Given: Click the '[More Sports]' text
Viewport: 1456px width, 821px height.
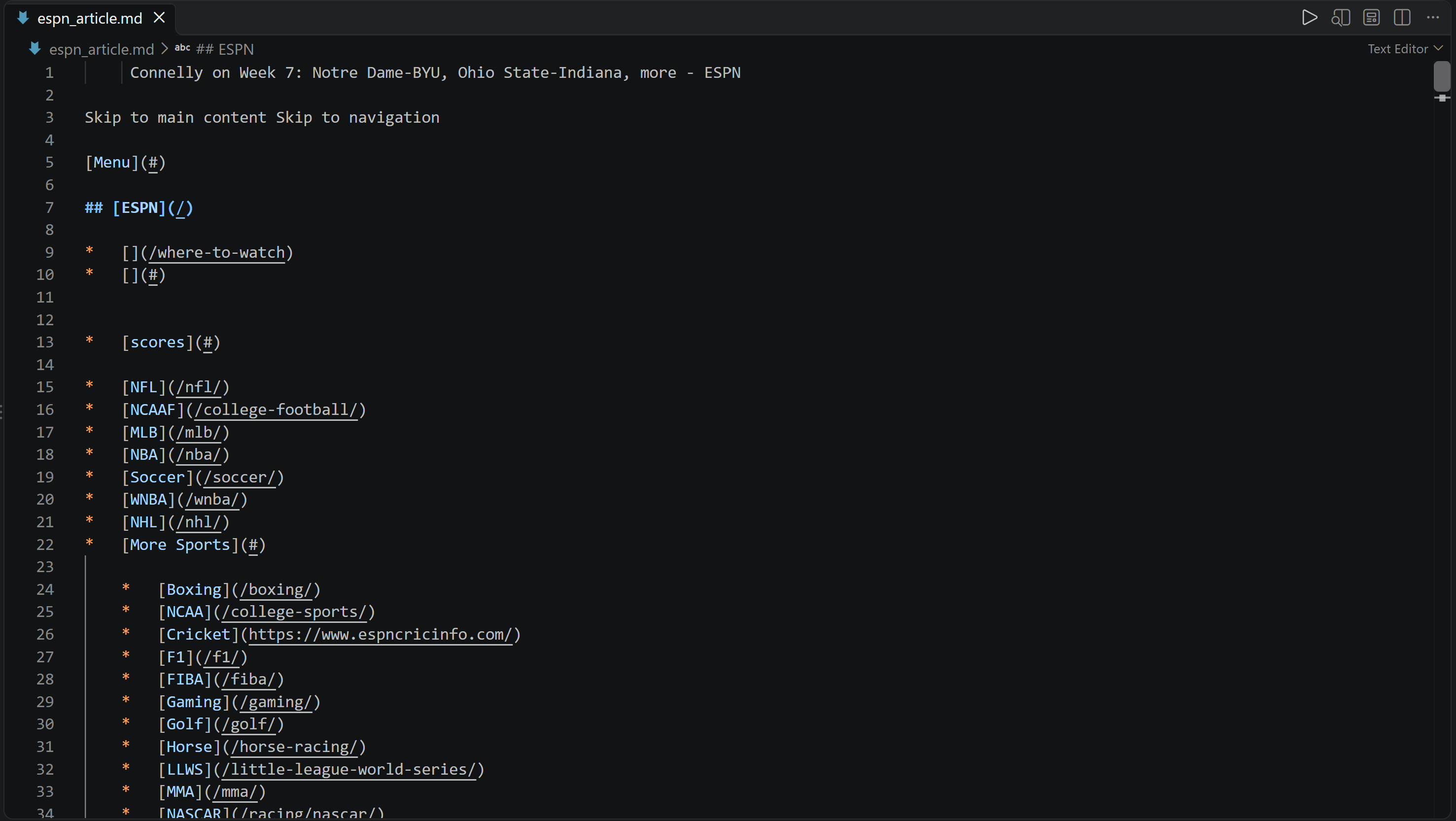Looking at the screenshot, I should [180, 545].
